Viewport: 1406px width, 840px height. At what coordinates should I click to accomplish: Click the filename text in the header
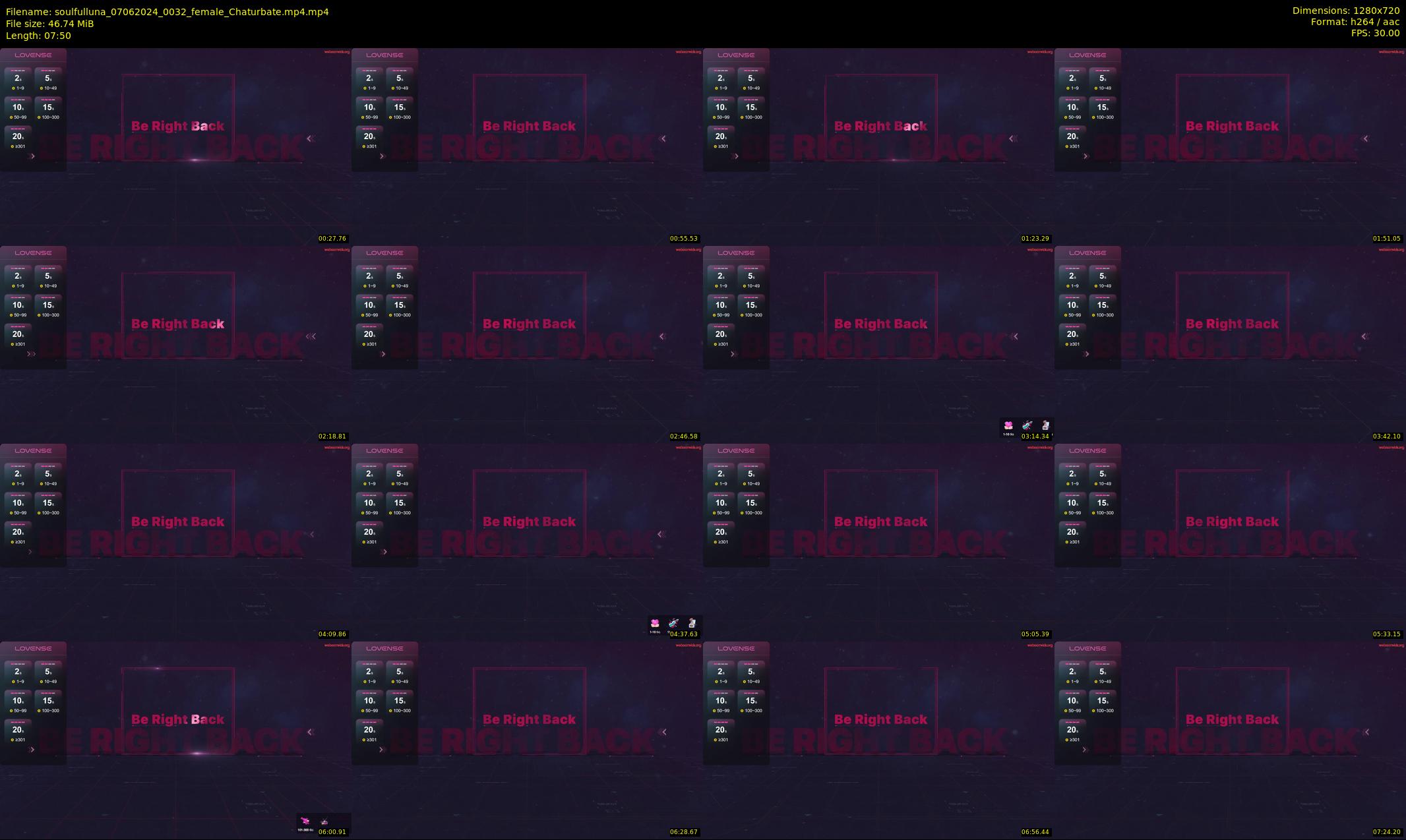coord(168,12)
